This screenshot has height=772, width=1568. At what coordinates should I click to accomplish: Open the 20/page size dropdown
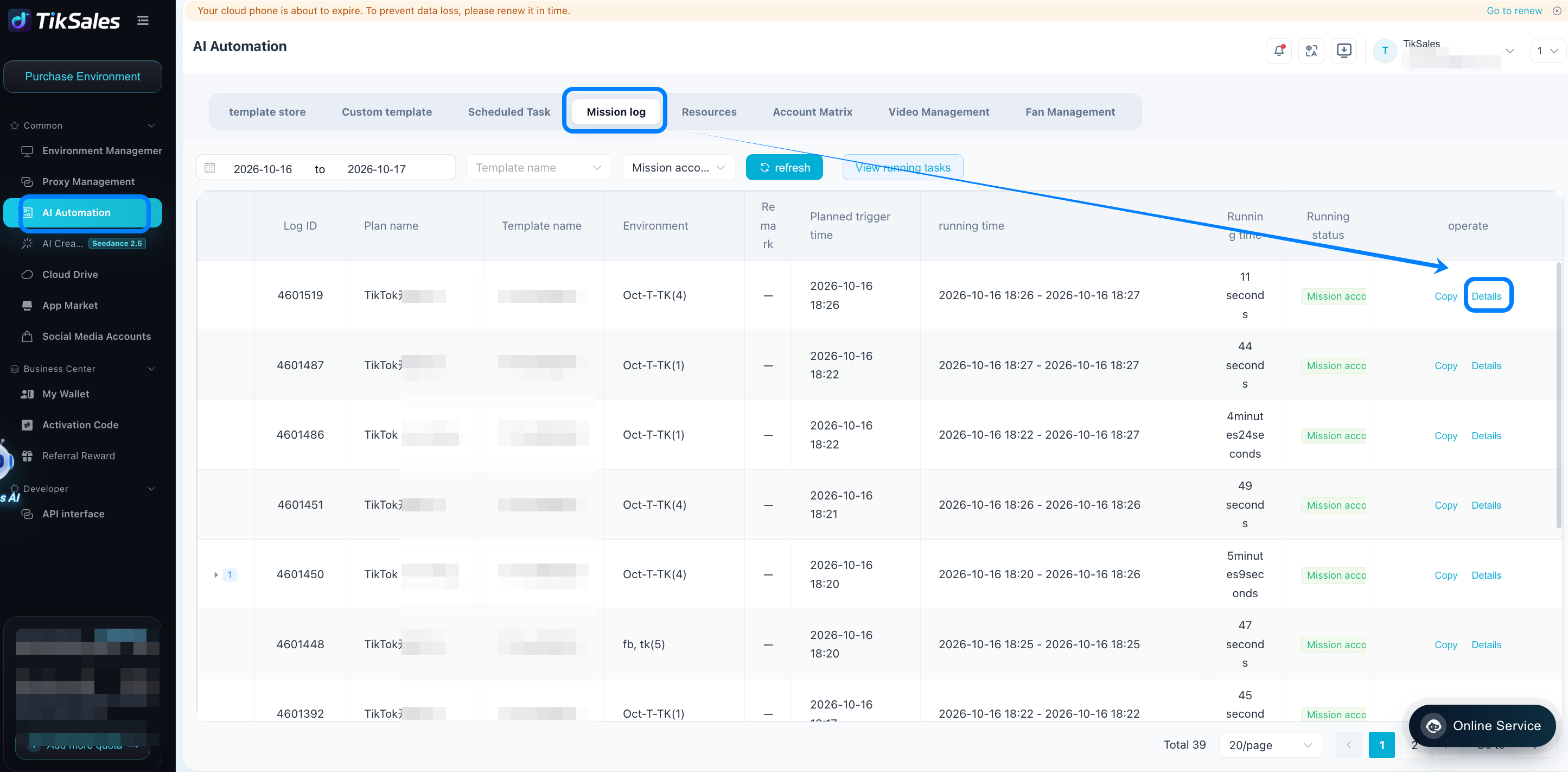click(1270, 744)
